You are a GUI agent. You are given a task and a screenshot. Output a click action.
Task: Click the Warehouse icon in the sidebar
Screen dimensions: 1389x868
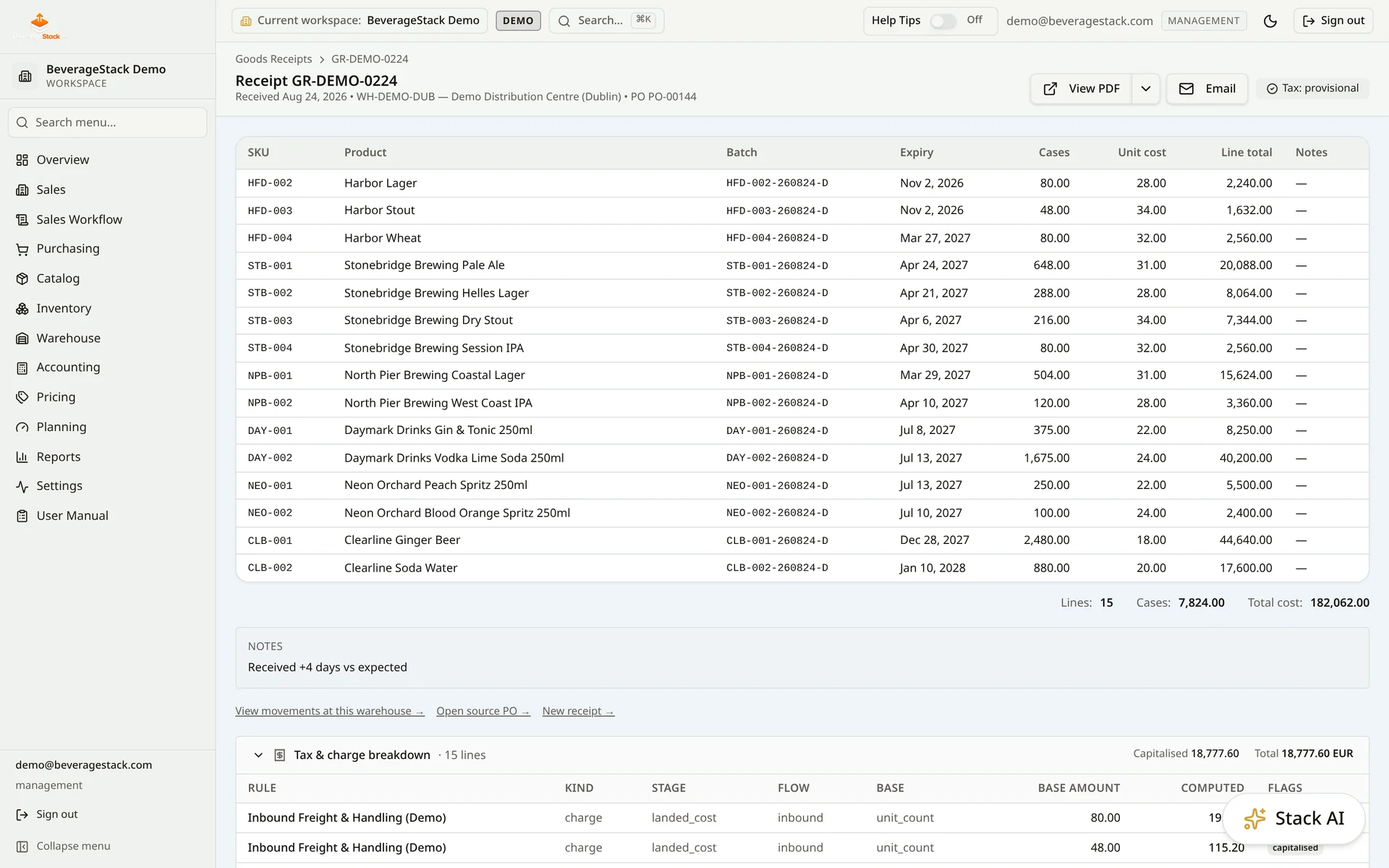tap(22, 338)
